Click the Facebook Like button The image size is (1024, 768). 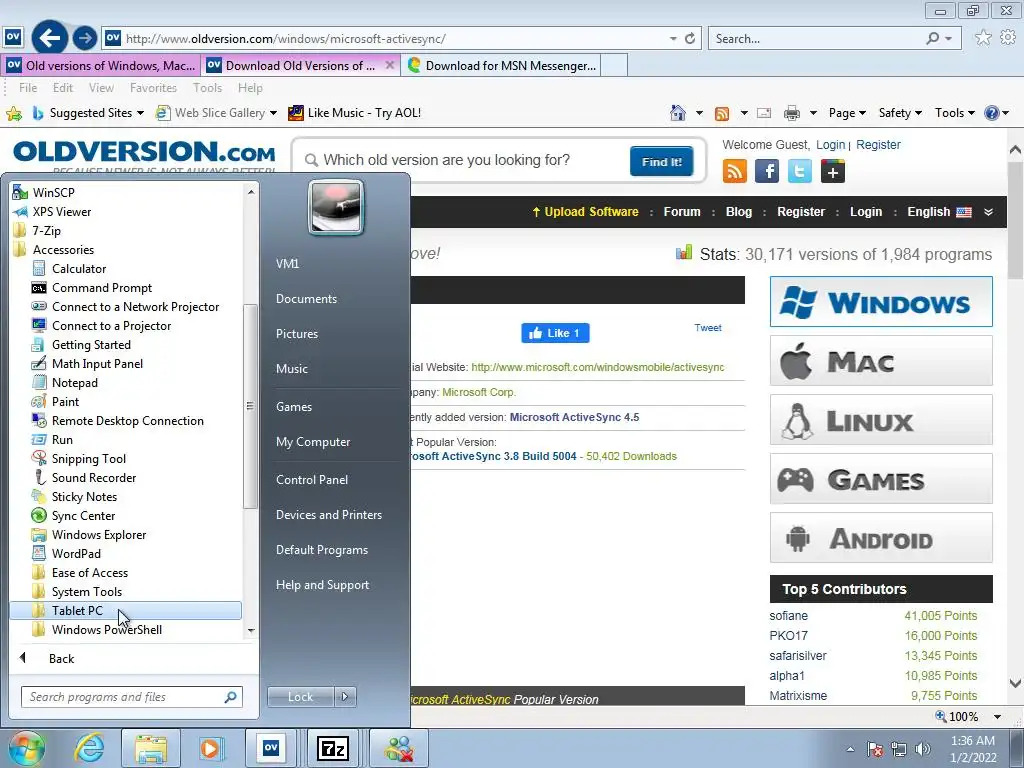click(x=555, y=333)
